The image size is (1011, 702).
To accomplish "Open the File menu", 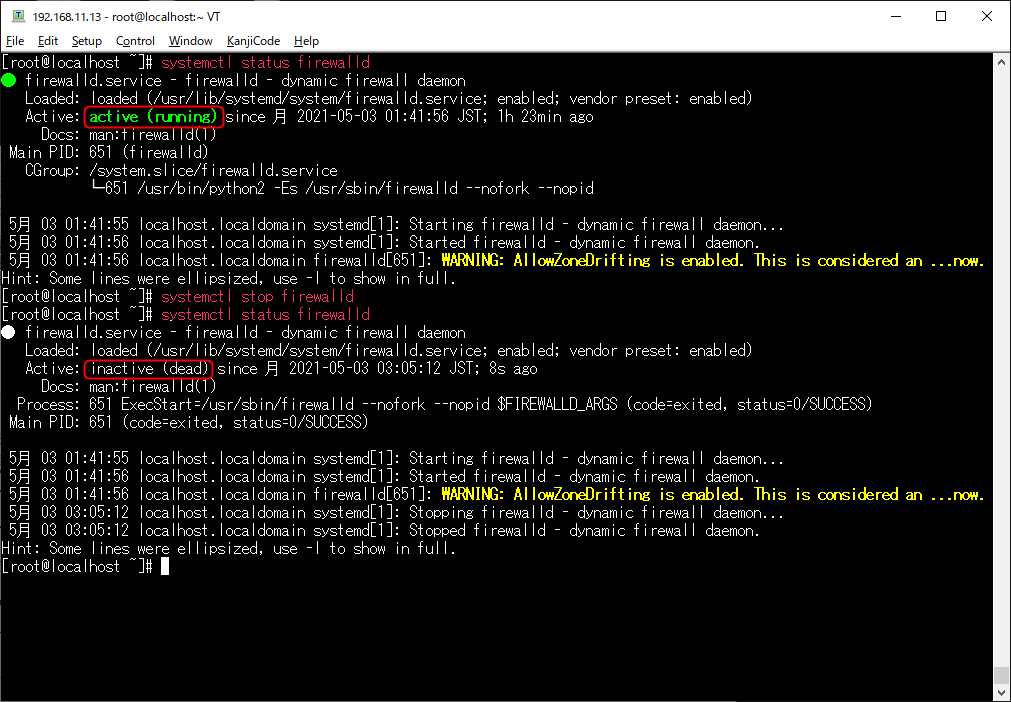I will pyautogui.click(x=15, y=41).
